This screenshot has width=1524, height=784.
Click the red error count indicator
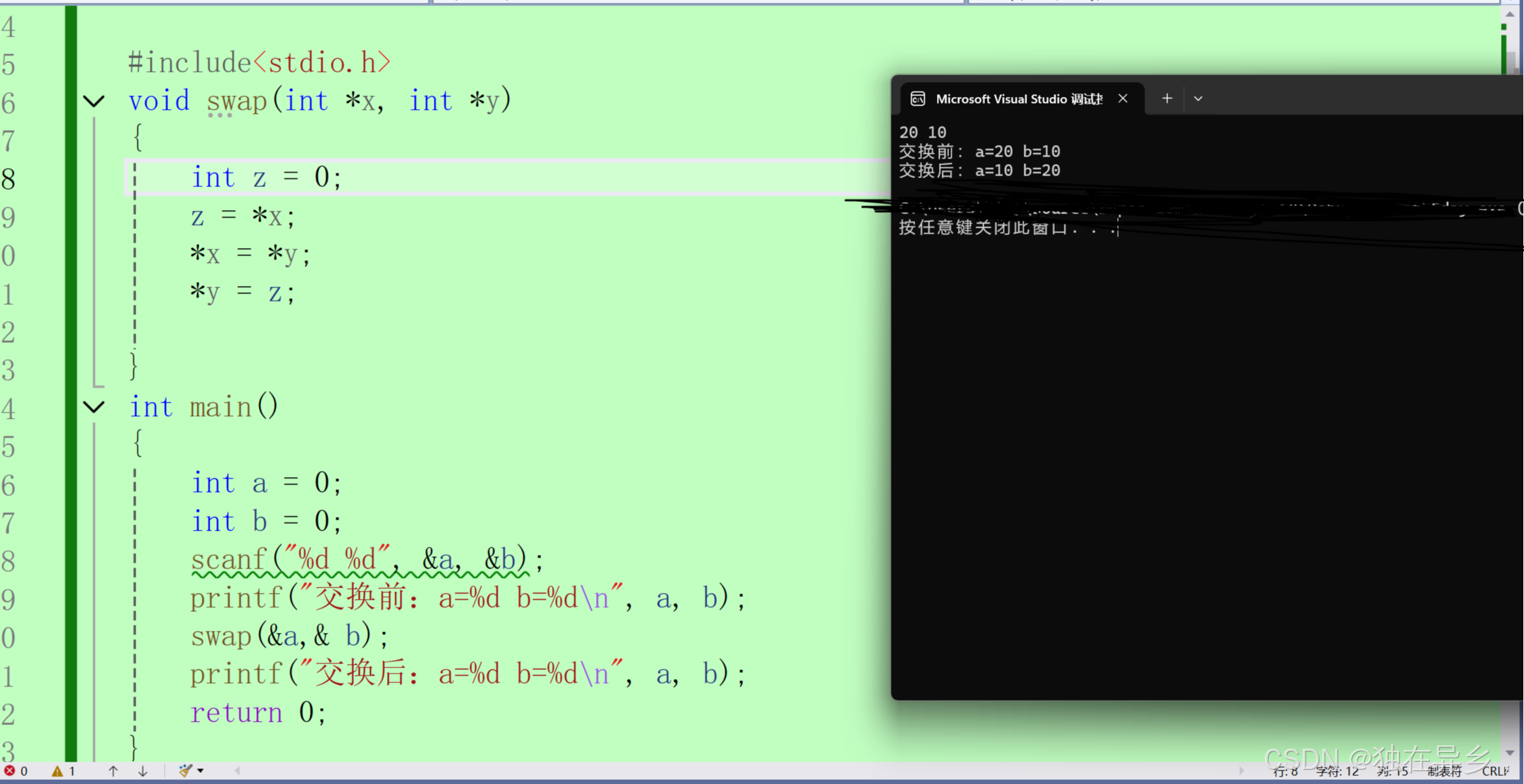pos(16,771)
